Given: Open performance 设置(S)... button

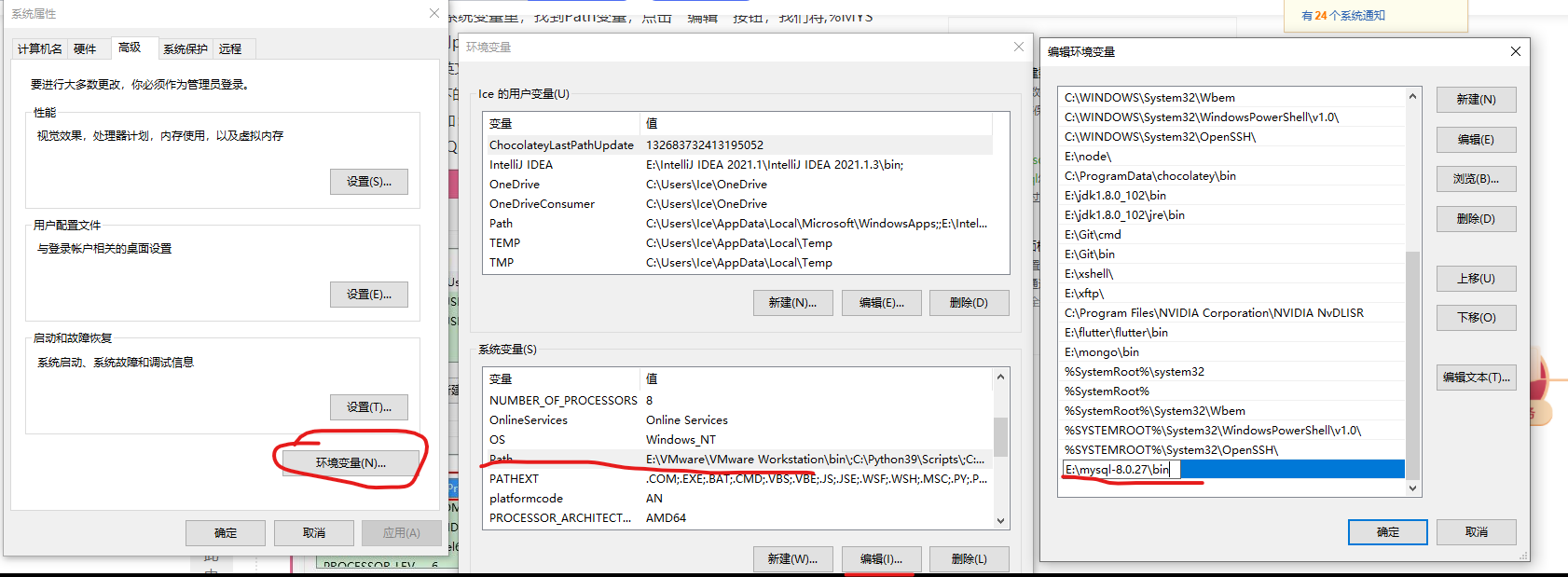Looking at the screenshot, I should 368,182.
